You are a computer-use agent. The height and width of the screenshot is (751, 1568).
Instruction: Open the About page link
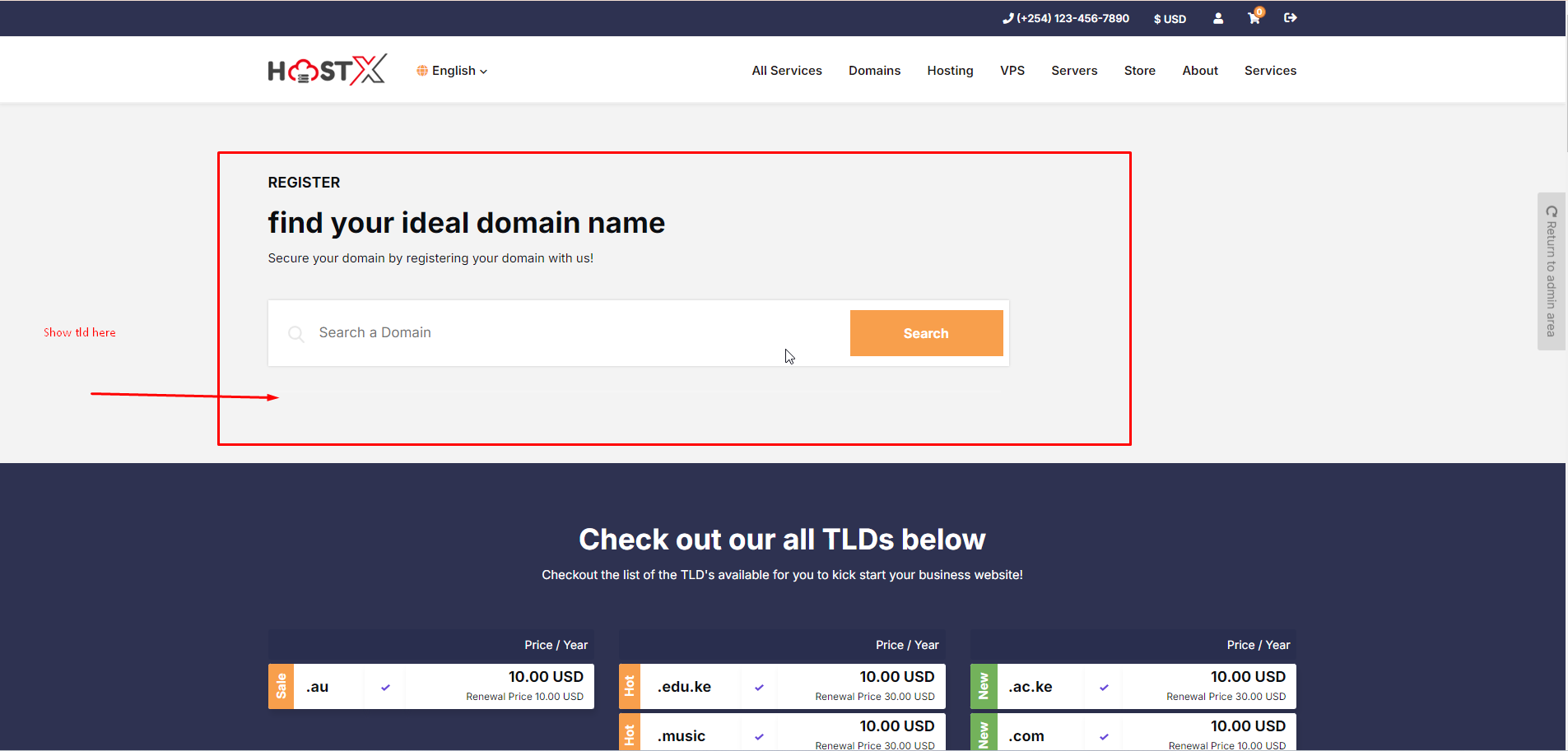pos(1199,71)
